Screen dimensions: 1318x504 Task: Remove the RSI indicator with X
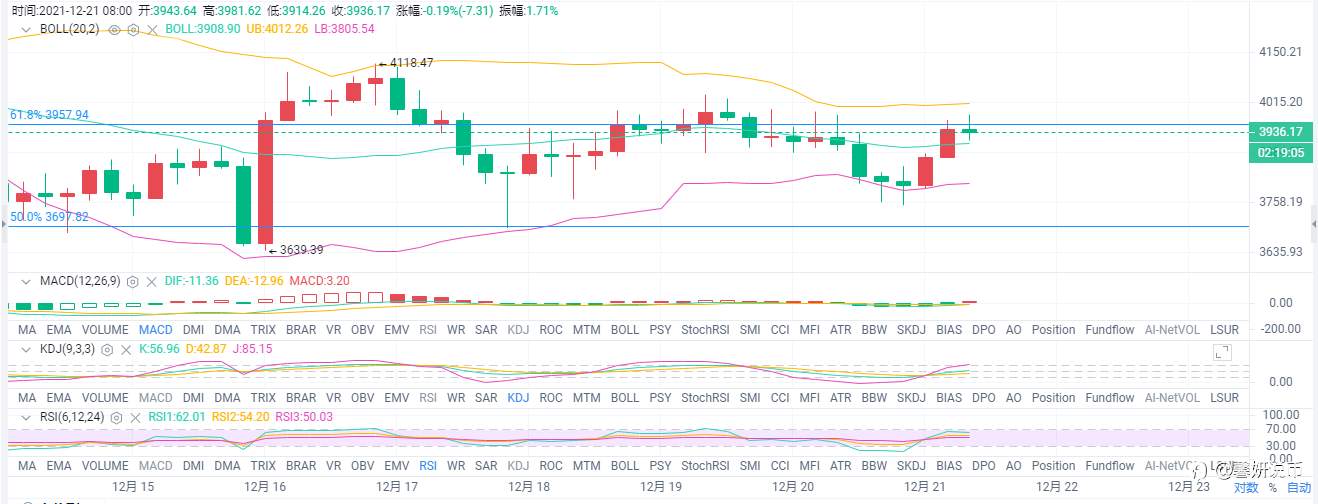(136, 417)
